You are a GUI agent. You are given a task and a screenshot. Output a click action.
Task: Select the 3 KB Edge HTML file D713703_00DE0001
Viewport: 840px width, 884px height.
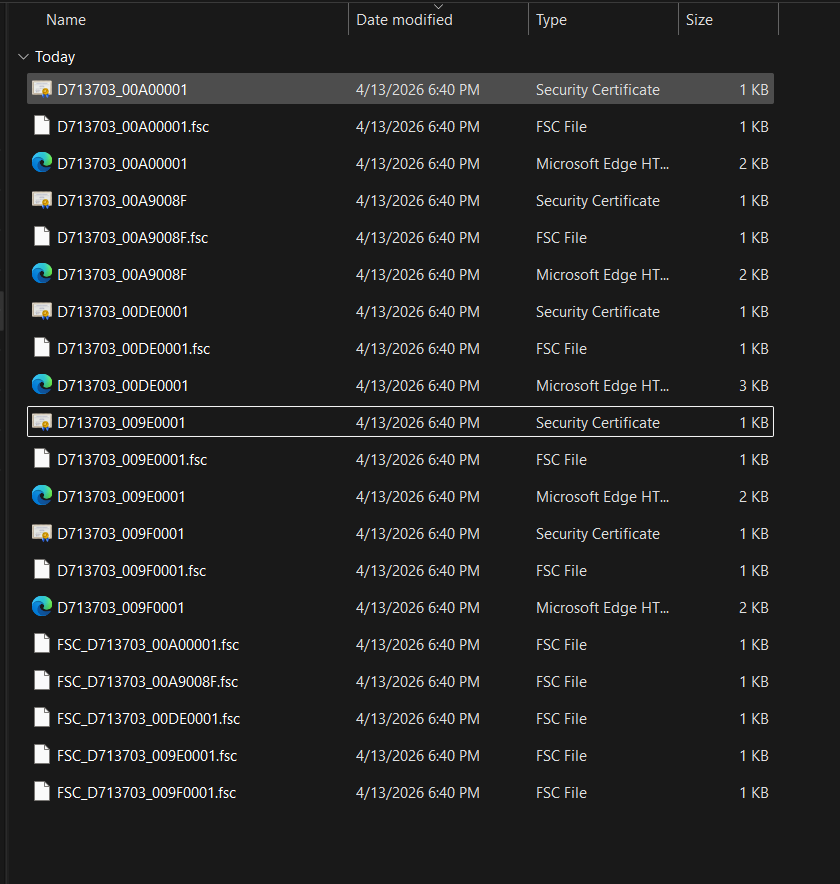(123, 386)
